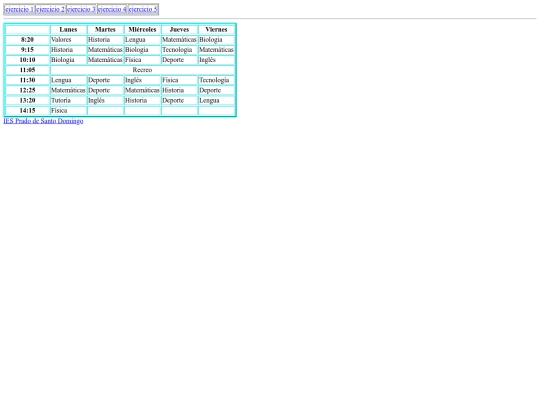The width and height of the screenshot is (540, 405).
Task: Click Historia in the 9:15 row
Action: (68, 50)
